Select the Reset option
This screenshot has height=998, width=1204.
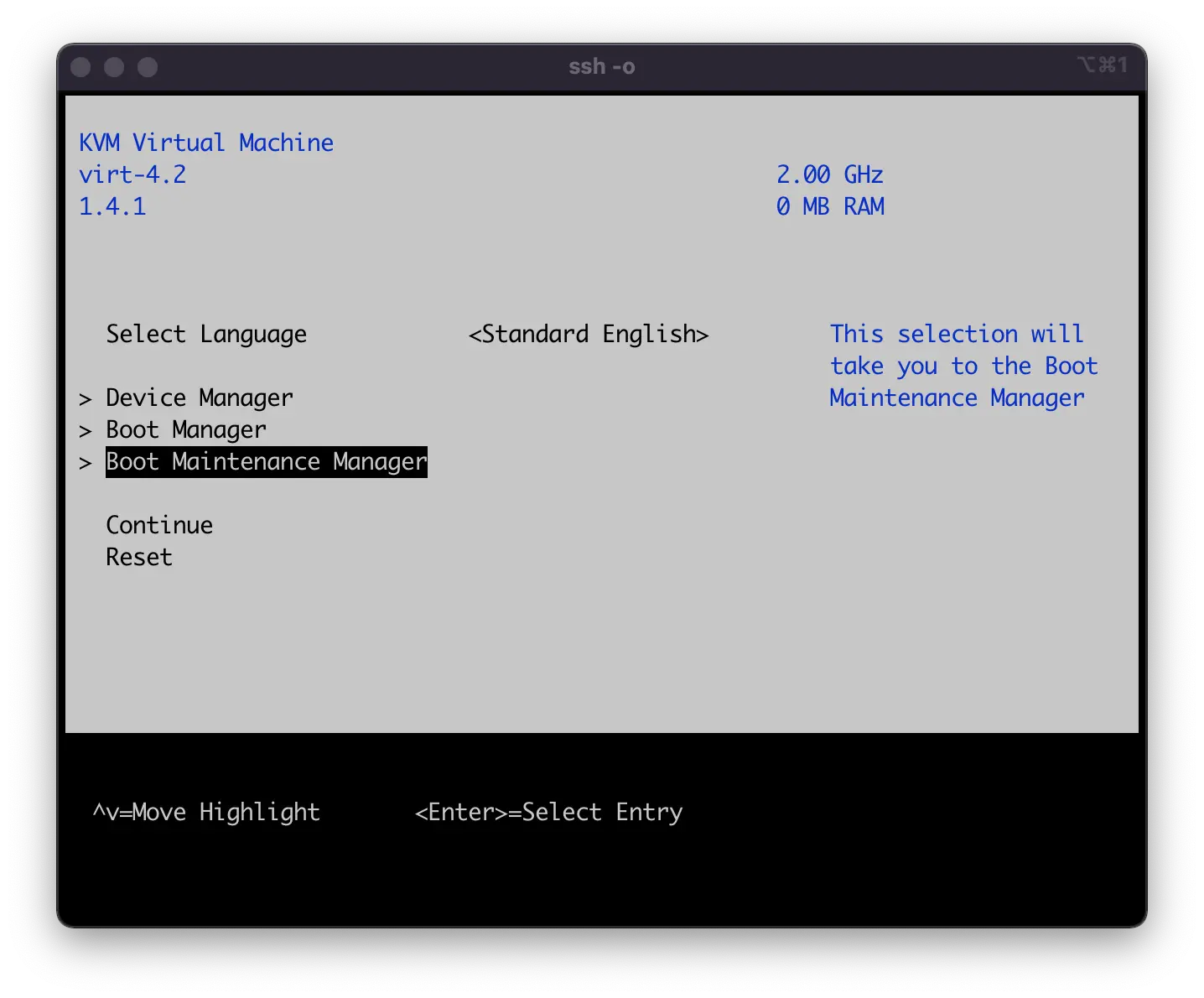tap(139, 557)
